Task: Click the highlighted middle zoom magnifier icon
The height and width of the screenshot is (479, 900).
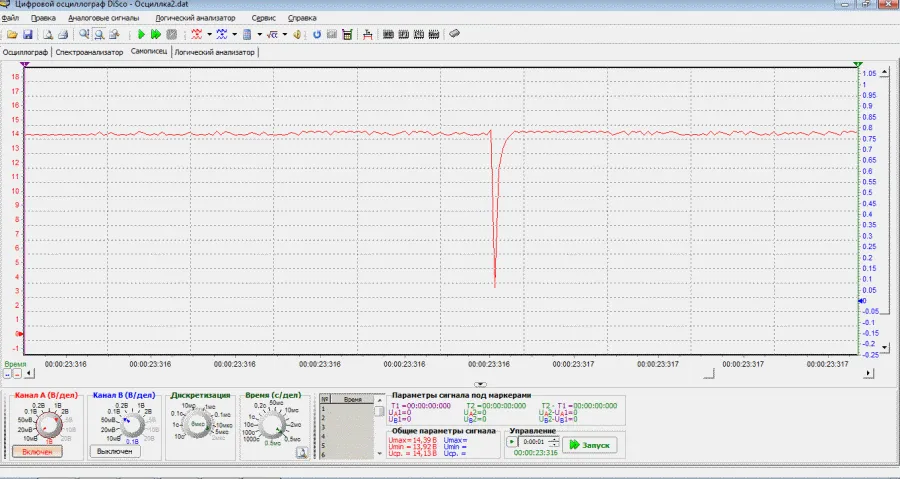Action: coord(99,34)
